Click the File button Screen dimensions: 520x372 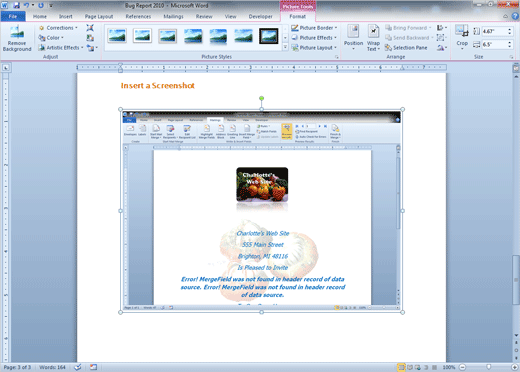click(x=13, y=16)
